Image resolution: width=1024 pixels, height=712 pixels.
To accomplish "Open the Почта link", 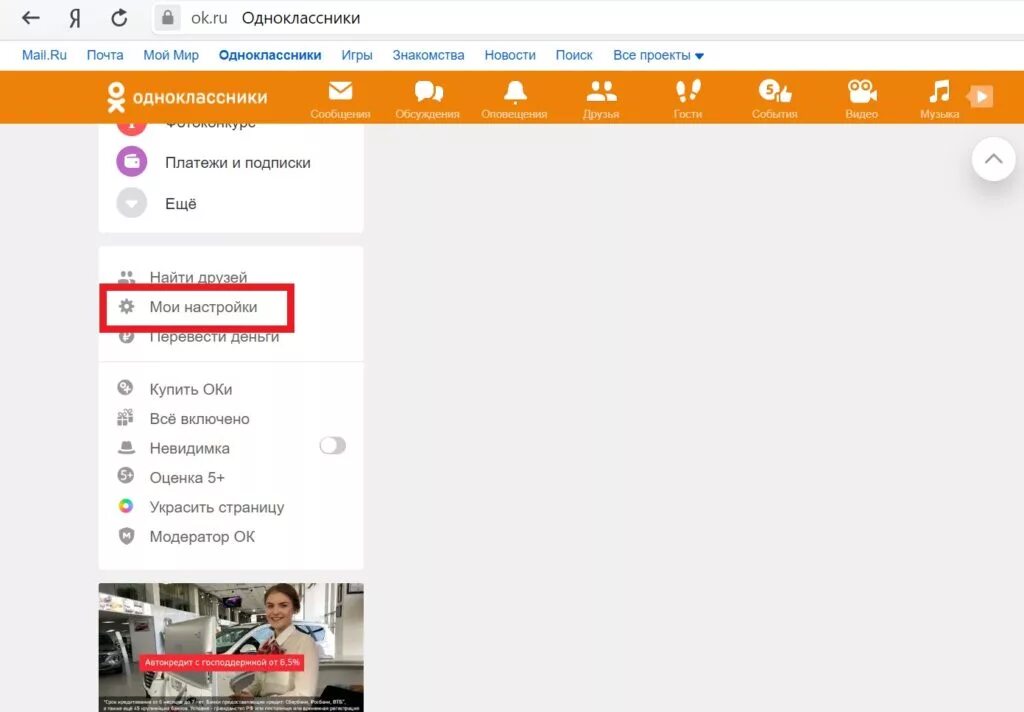I will (105, 55).
